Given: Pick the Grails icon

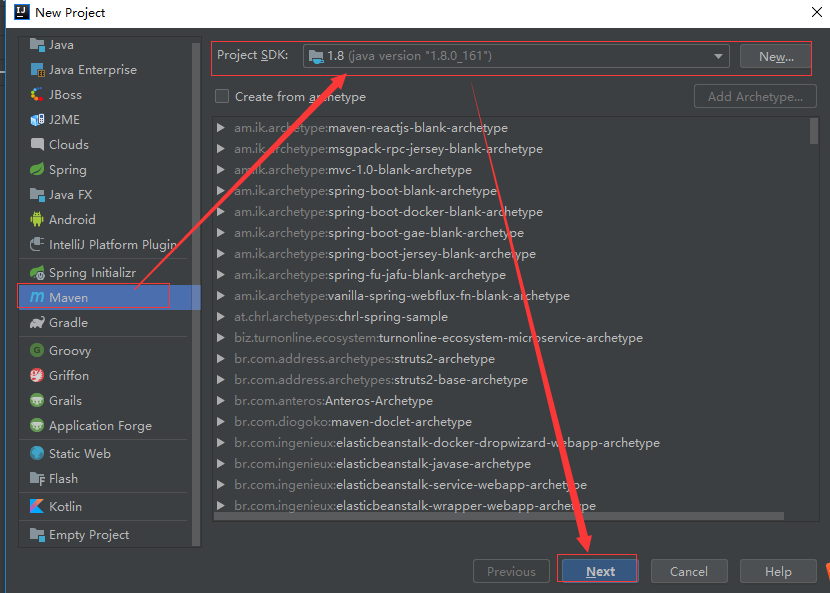Looking at the screenshot, I should pyautogui.click(x=37, y=400).
